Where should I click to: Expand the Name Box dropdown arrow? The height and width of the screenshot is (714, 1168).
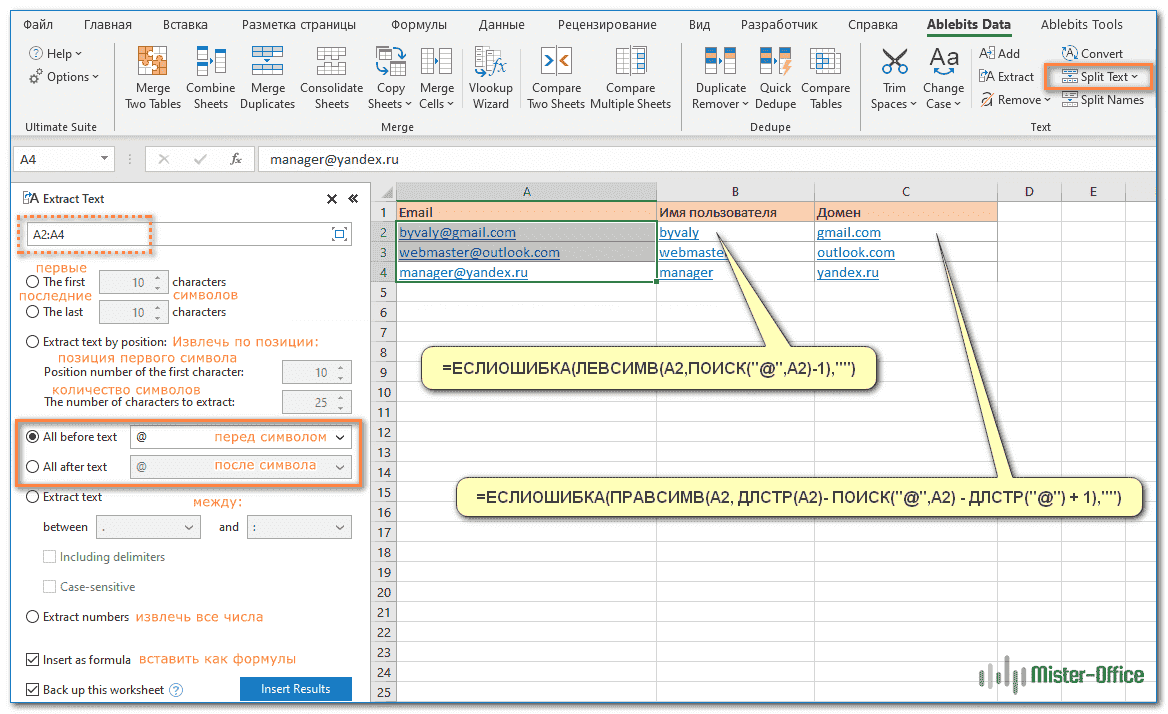[x=105, y=159]
